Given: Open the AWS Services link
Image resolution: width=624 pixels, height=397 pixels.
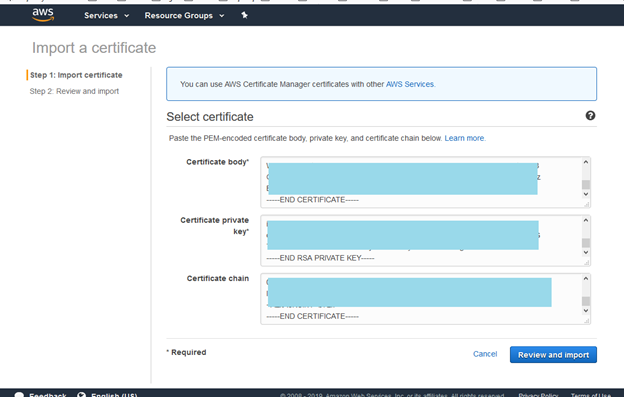Looking at the screenshot, I should point(410,84).
